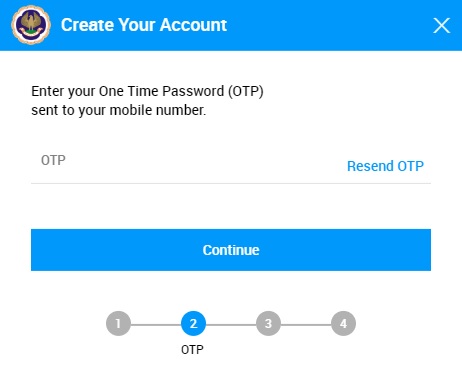This screenshot has height=378, width=462.
Task: Click the Create Your Account title
Action: click(x=144, y=25)
